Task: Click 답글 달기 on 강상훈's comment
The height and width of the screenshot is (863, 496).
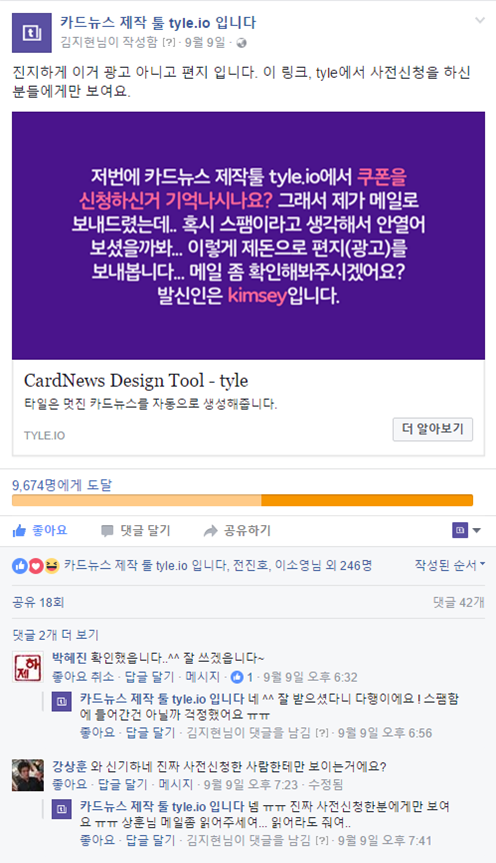Action: click(122, 784)
